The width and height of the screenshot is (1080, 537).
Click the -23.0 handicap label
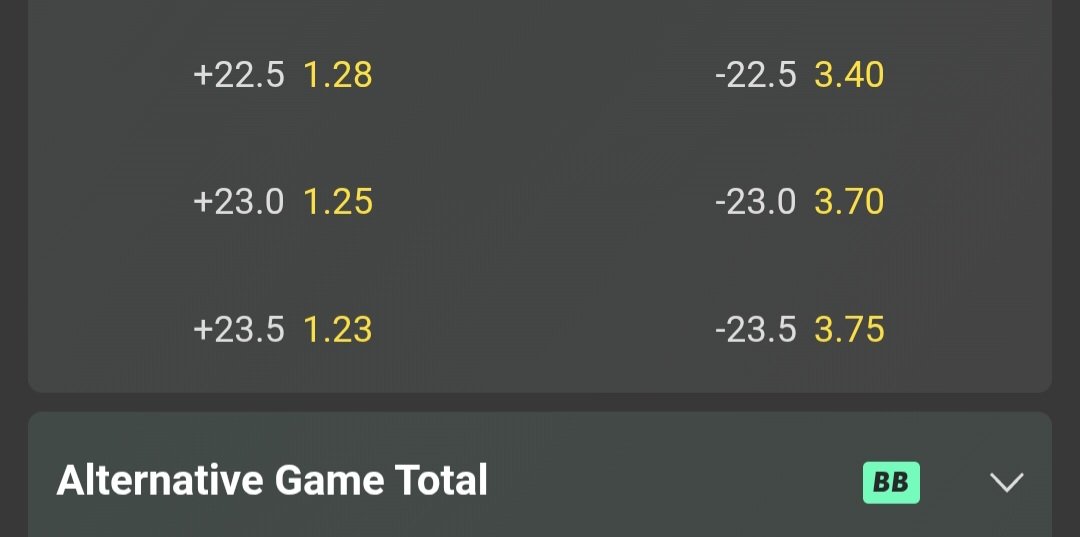[756, 202]
